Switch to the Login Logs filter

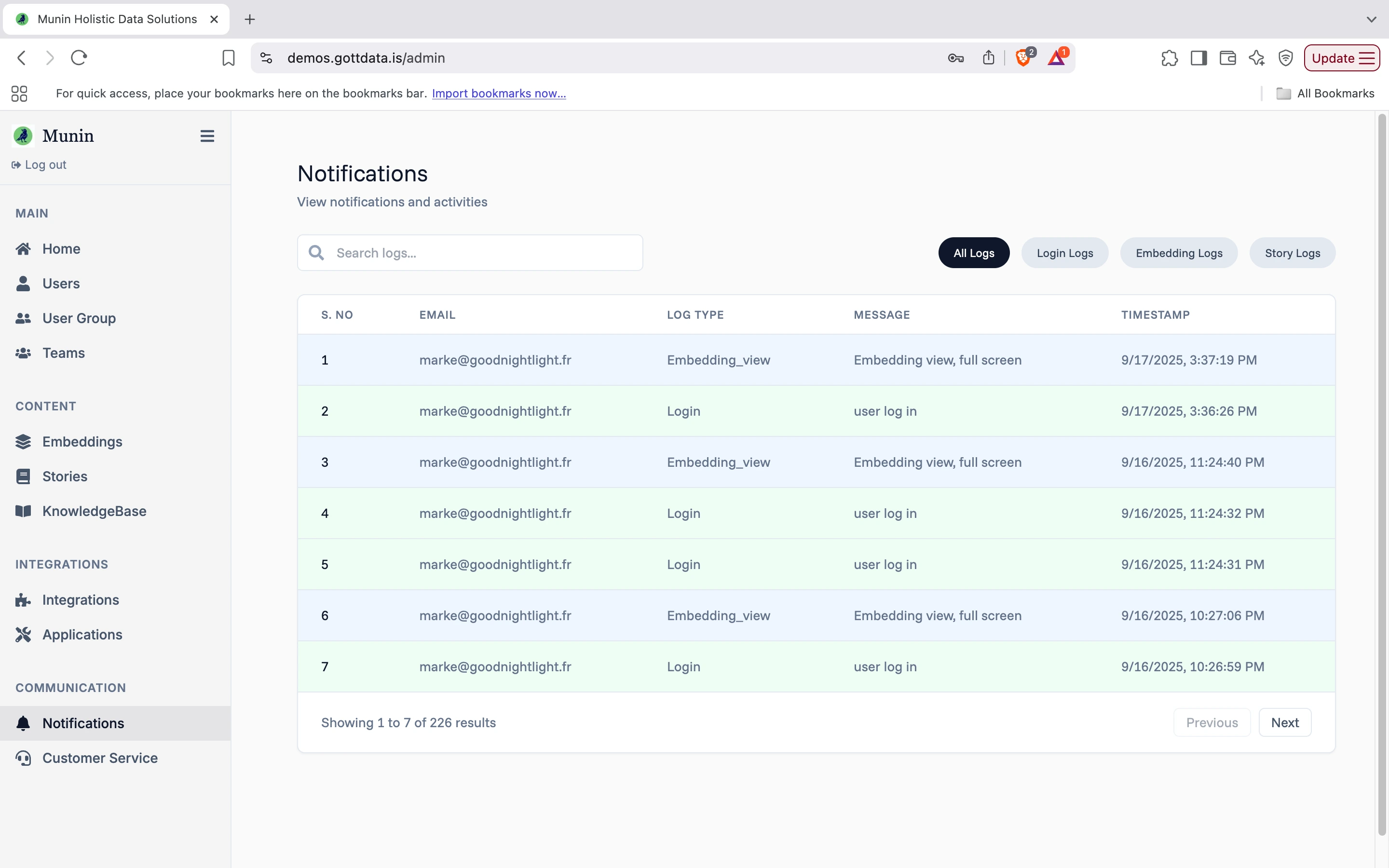(1064, 253)
